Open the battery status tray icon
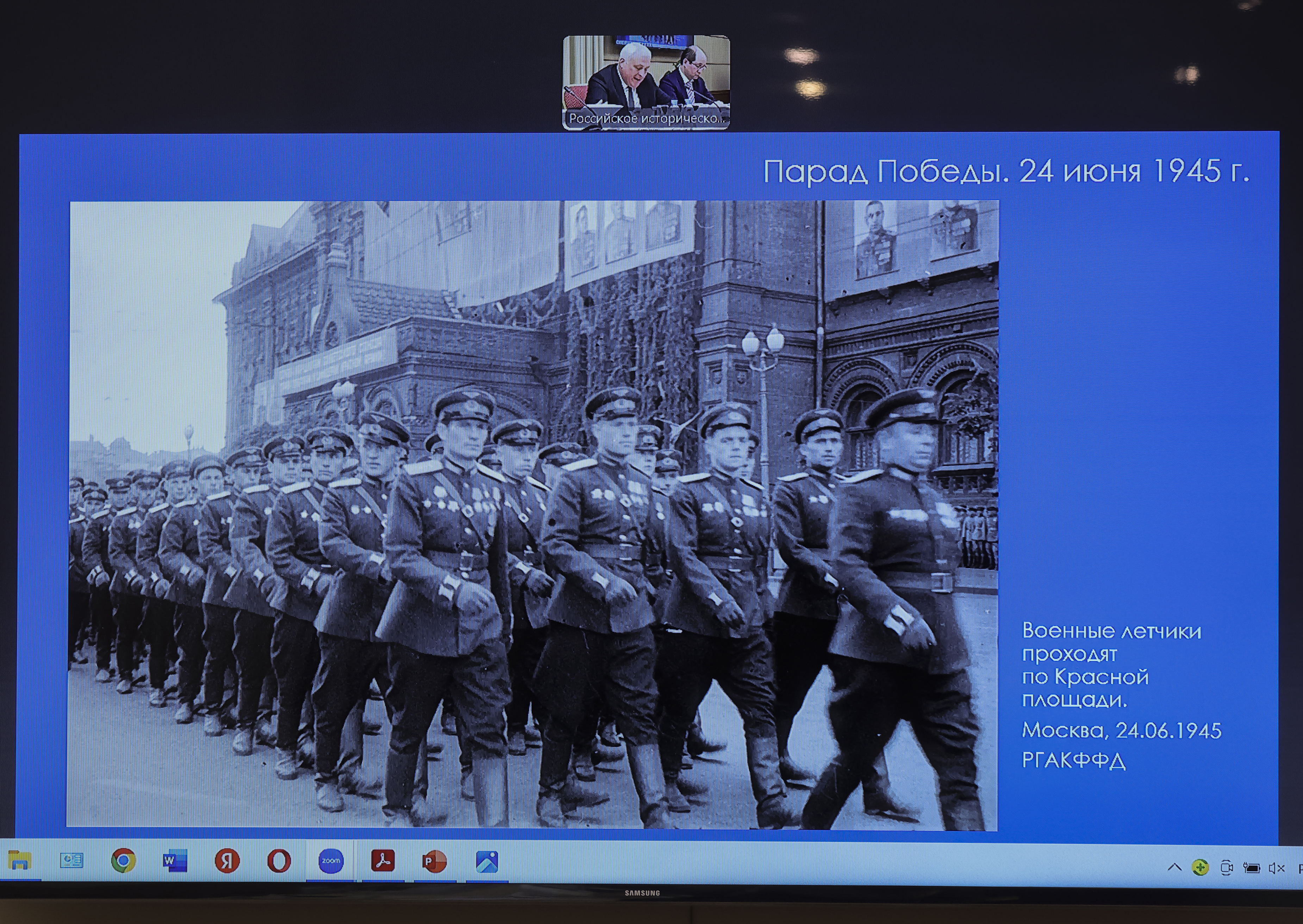This screenshot has height=924, width=1303. coord(1251,868)
